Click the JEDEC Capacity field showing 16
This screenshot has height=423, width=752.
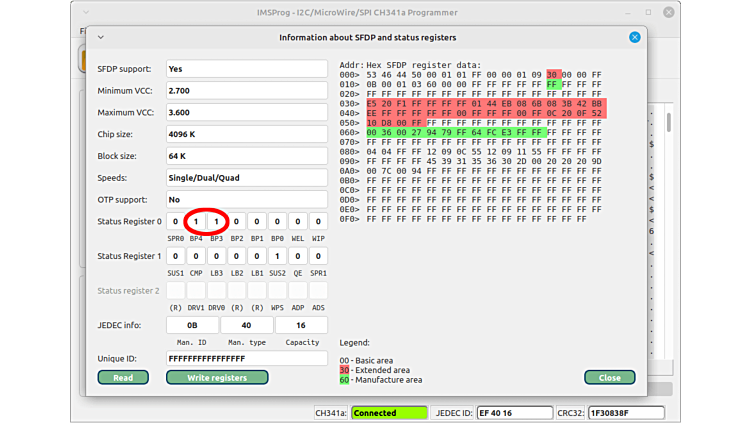tap(301, 325)
